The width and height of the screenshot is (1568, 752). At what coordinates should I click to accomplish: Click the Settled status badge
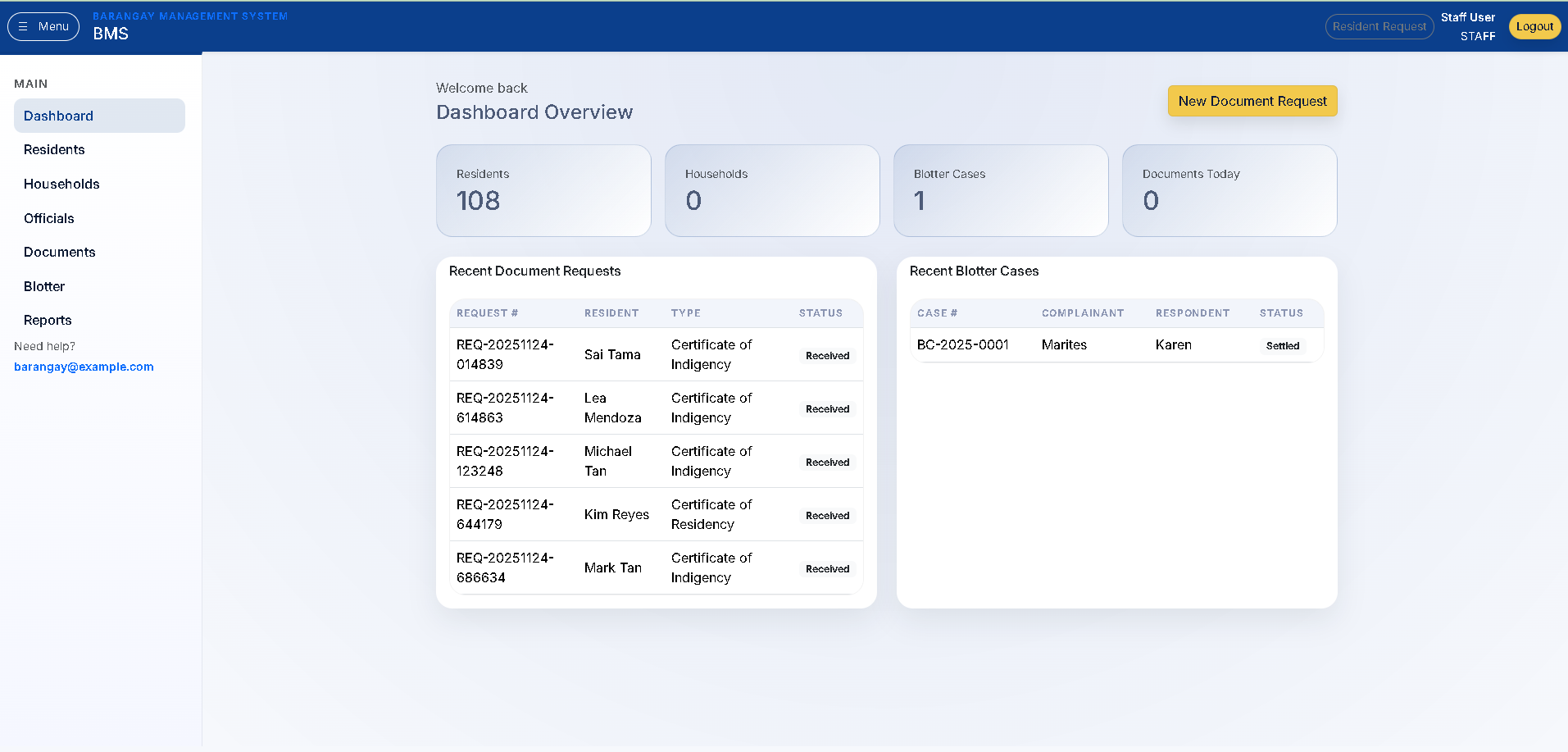[x=1282, y=345]
